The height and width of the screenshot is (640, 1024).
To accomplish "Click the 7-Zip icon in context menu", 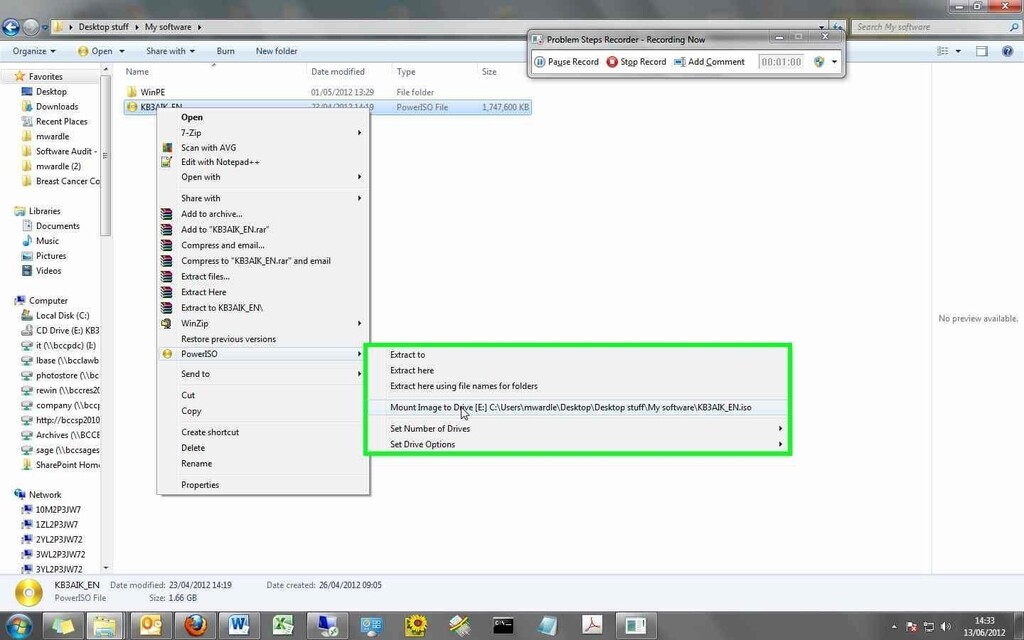I will click(x=167, y=132).
